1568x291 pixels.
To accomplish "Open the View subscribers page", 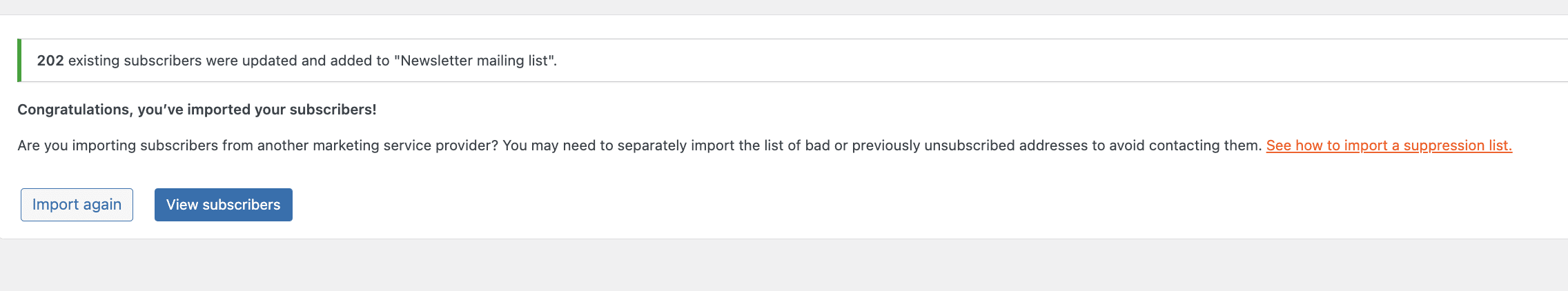I will click(223, 205).
